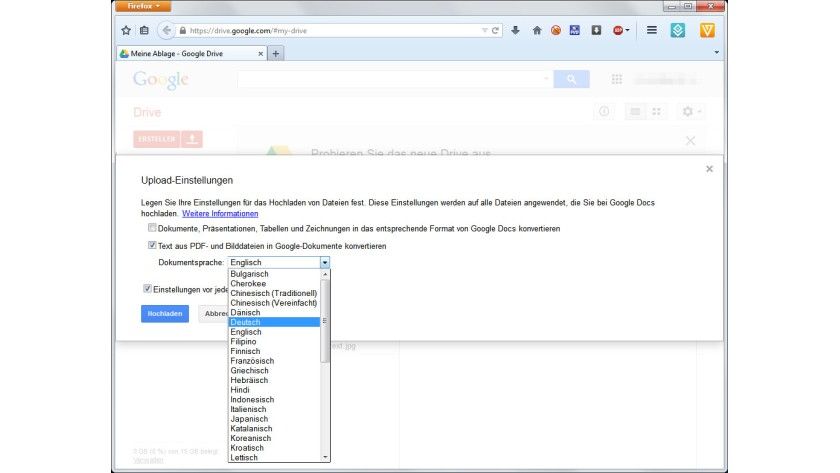
Task: Pick Italienisch in the language list
Action: (x=275, y=409)
